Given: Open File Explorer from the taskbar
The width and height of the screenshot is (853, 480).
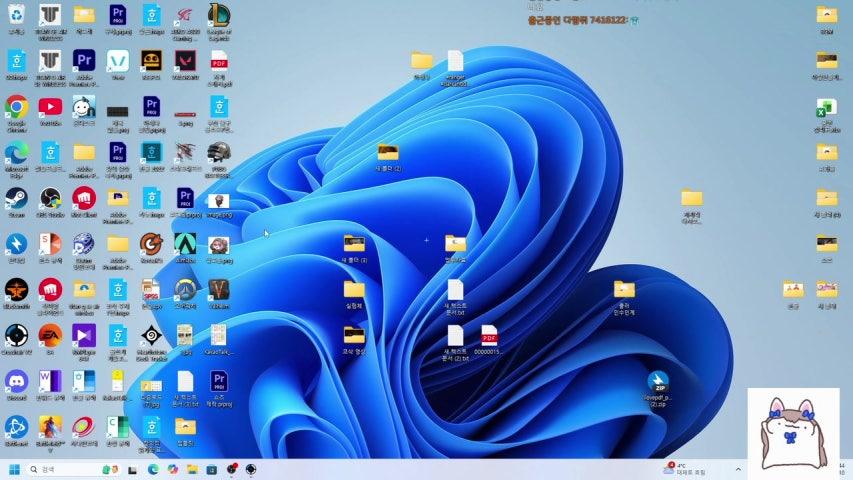Looking at the screenshot, I should click(191, 469).
